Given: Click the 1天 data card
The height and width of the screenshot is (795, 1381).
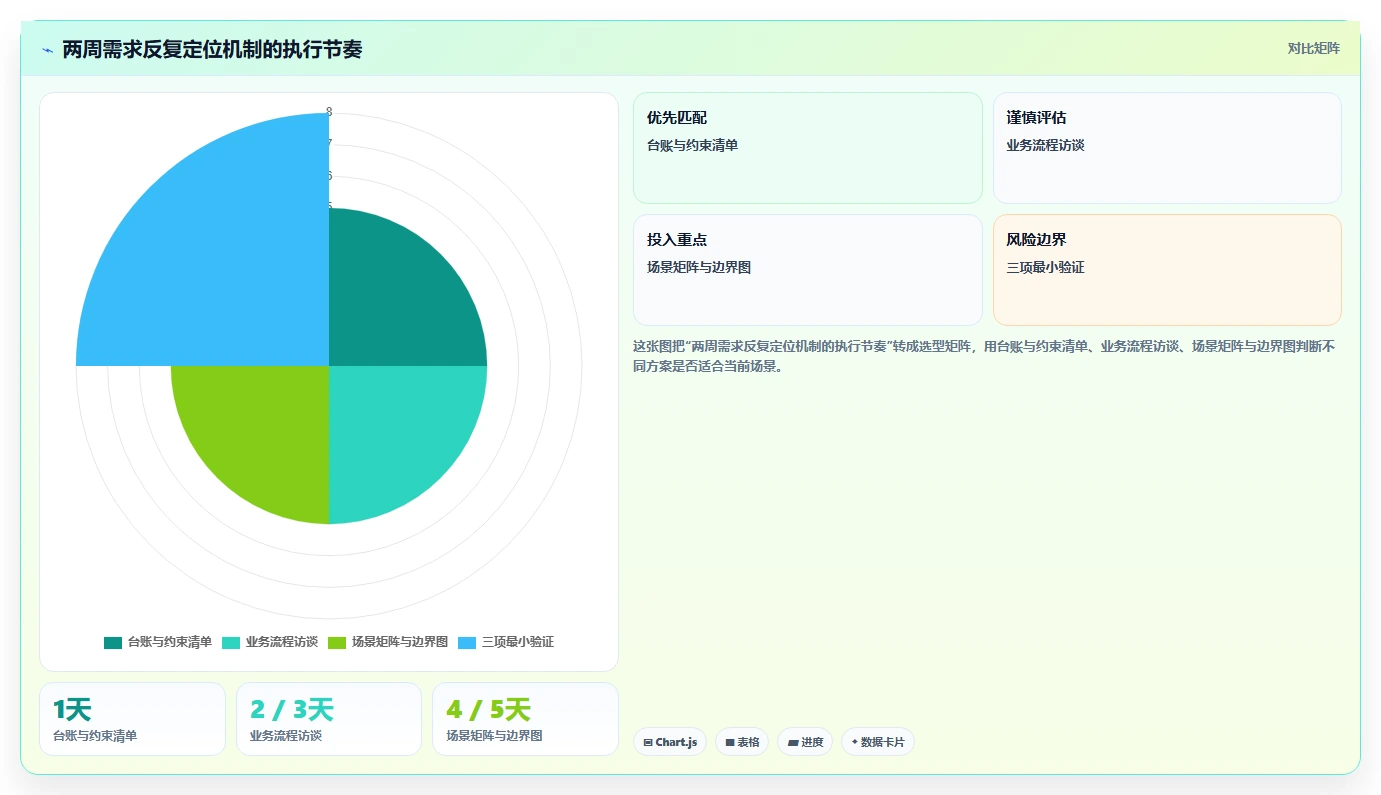Looking at the screenshot, I should pyautogui.click(x=132, y=719).
